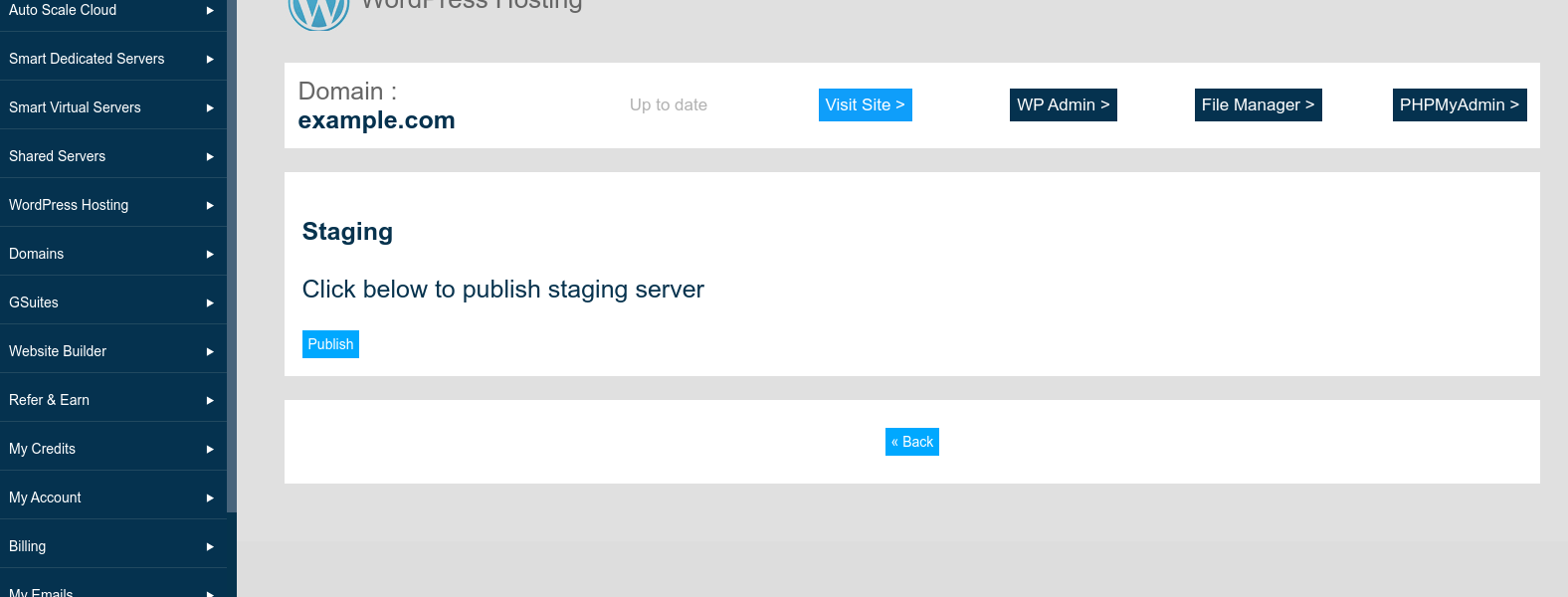1568x597 pixels.
Task: Open WordPress Hosting menu item
Action: pos(69,205)
